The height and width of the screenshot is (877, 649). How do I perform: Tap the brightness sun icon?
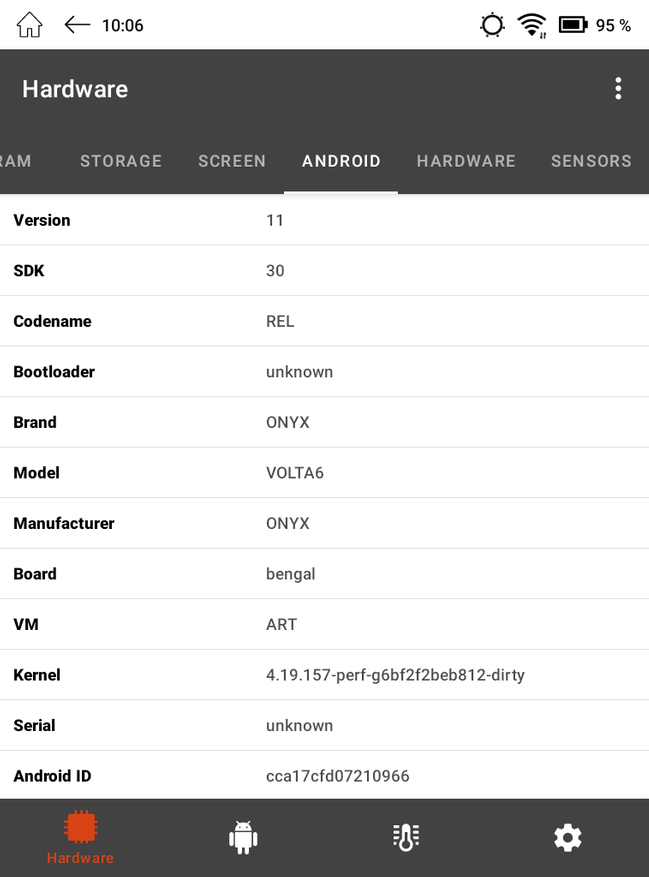pos(492,25)
